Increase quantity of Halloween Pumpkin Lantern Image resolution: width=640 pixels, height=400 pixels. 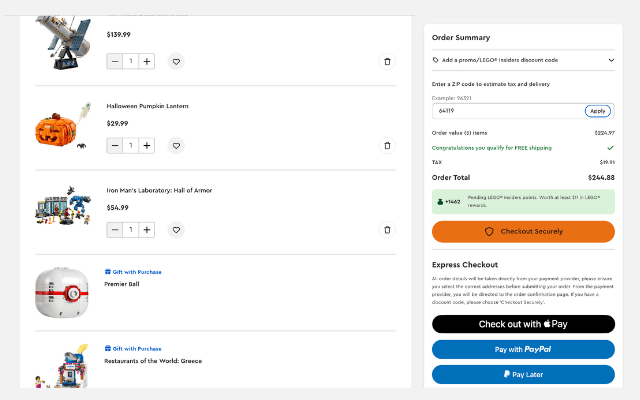coord(147,146)
